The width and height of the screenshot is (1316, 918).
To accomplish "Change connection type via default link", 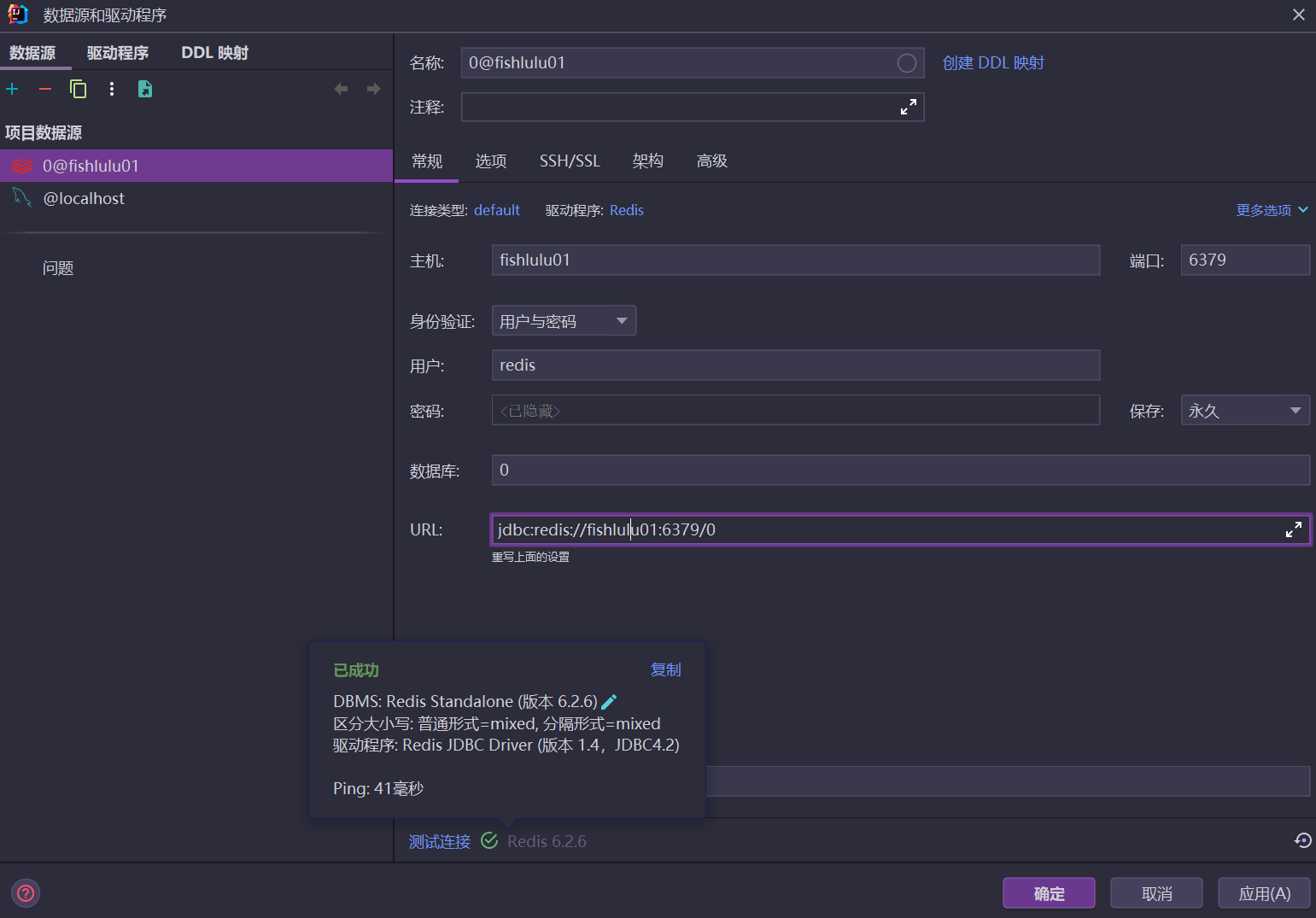I will point(497,210).
